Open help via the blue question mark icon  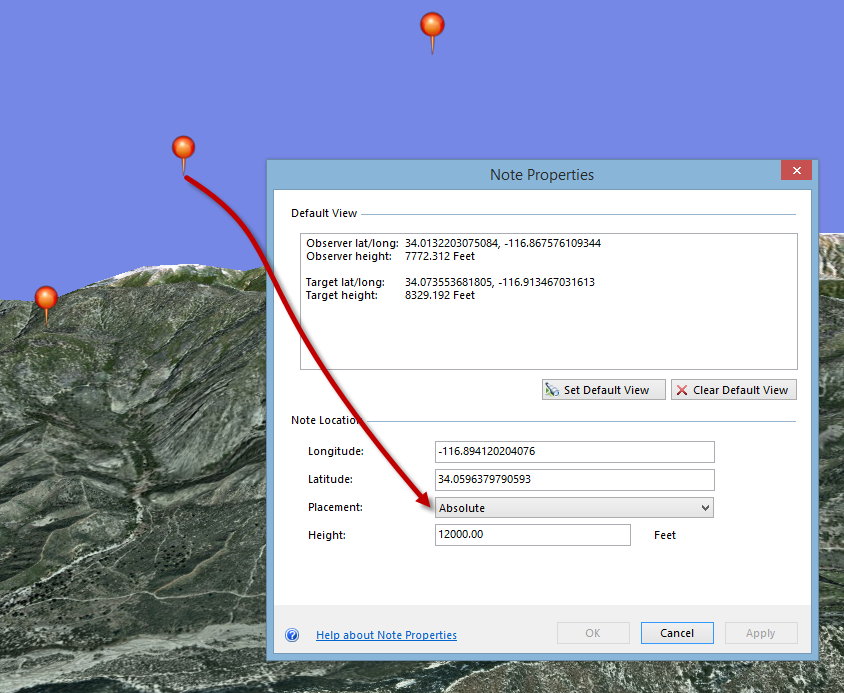tap(291, 634)
